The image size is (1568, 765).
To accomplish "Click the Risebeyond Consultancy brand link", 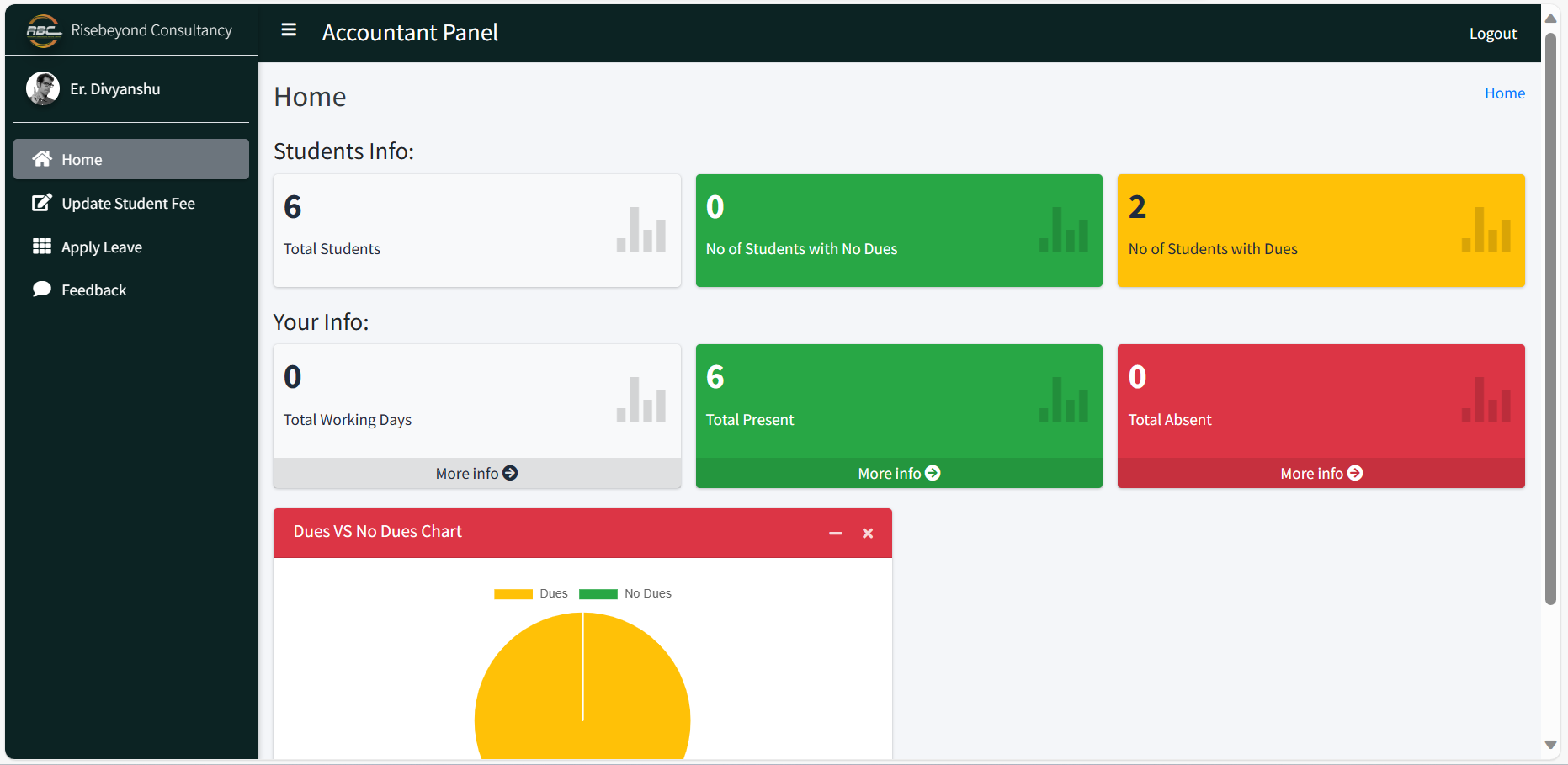I will [x=151, y=30].
